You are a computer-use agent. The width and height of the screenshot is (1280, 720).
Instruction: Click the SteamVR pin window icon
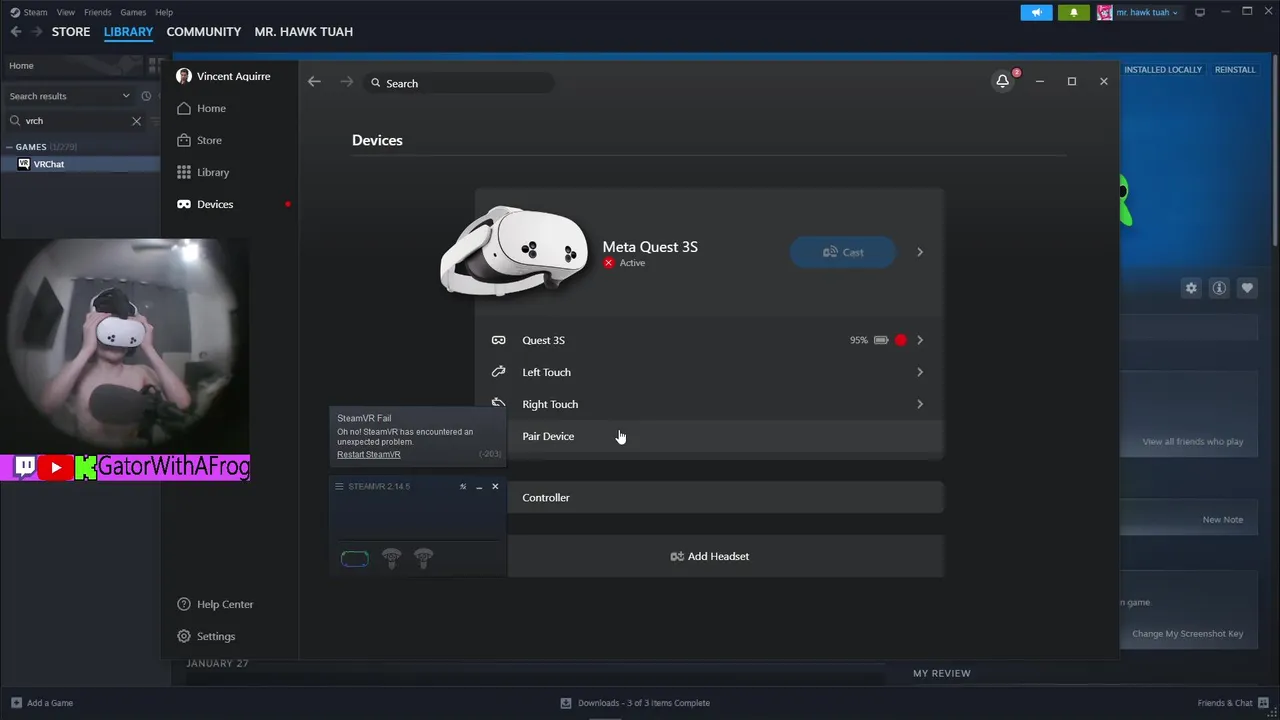[x=463, y=486]
